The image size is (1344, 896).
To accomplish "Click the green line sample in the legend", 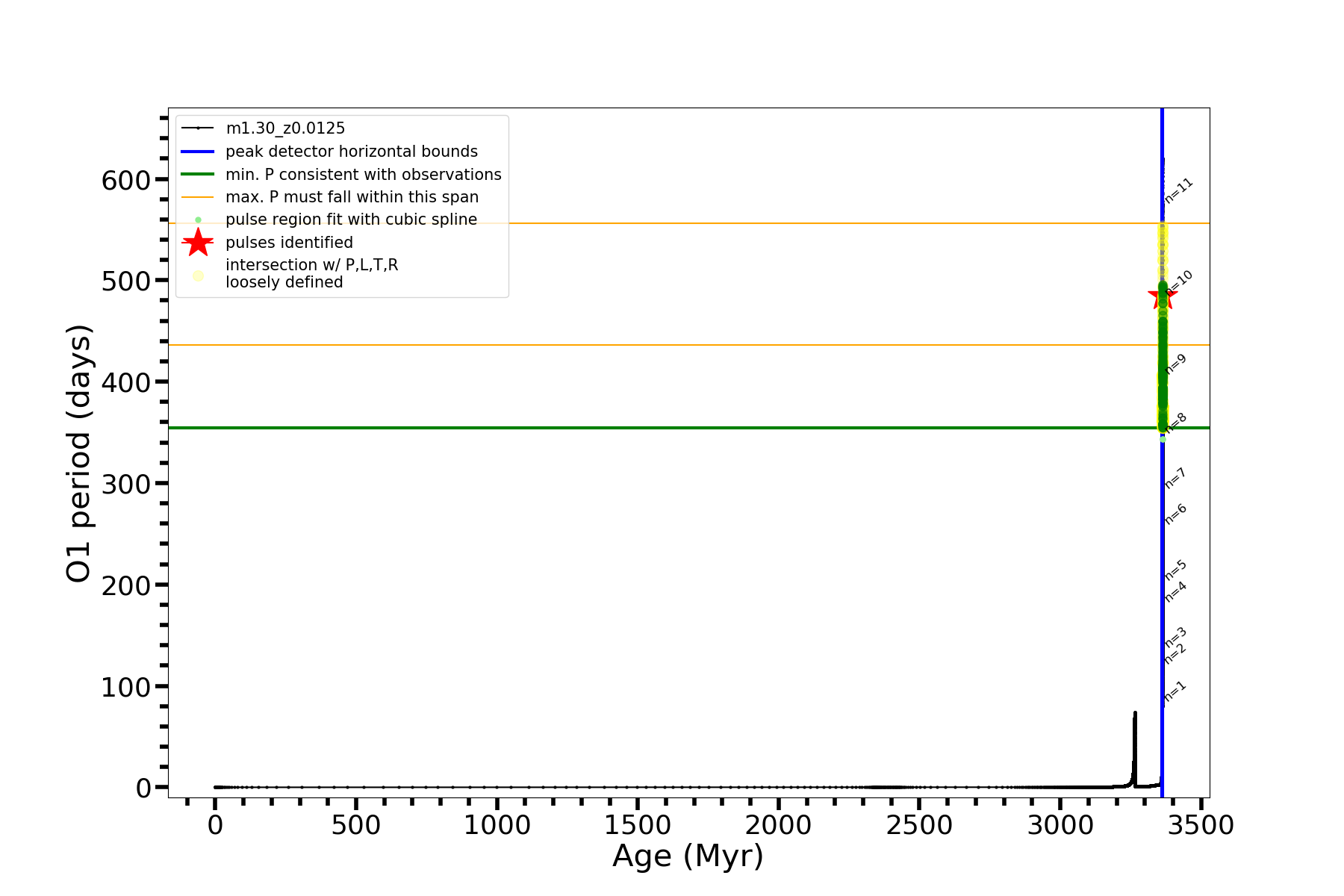I will pyautogui.click(x=198, y=174).
